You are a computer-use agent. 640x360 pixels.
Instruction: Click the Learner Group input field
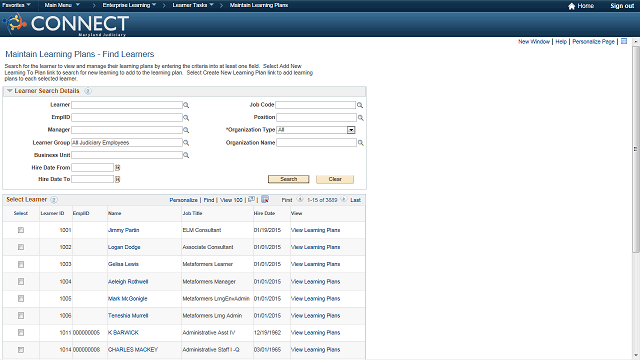coord(127,142)
